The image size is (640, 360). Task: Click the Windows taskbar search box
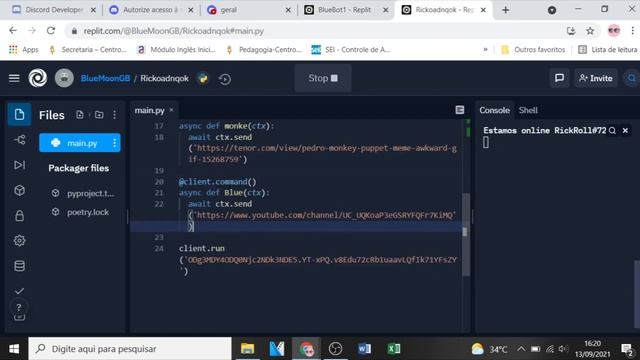(130, 349)
